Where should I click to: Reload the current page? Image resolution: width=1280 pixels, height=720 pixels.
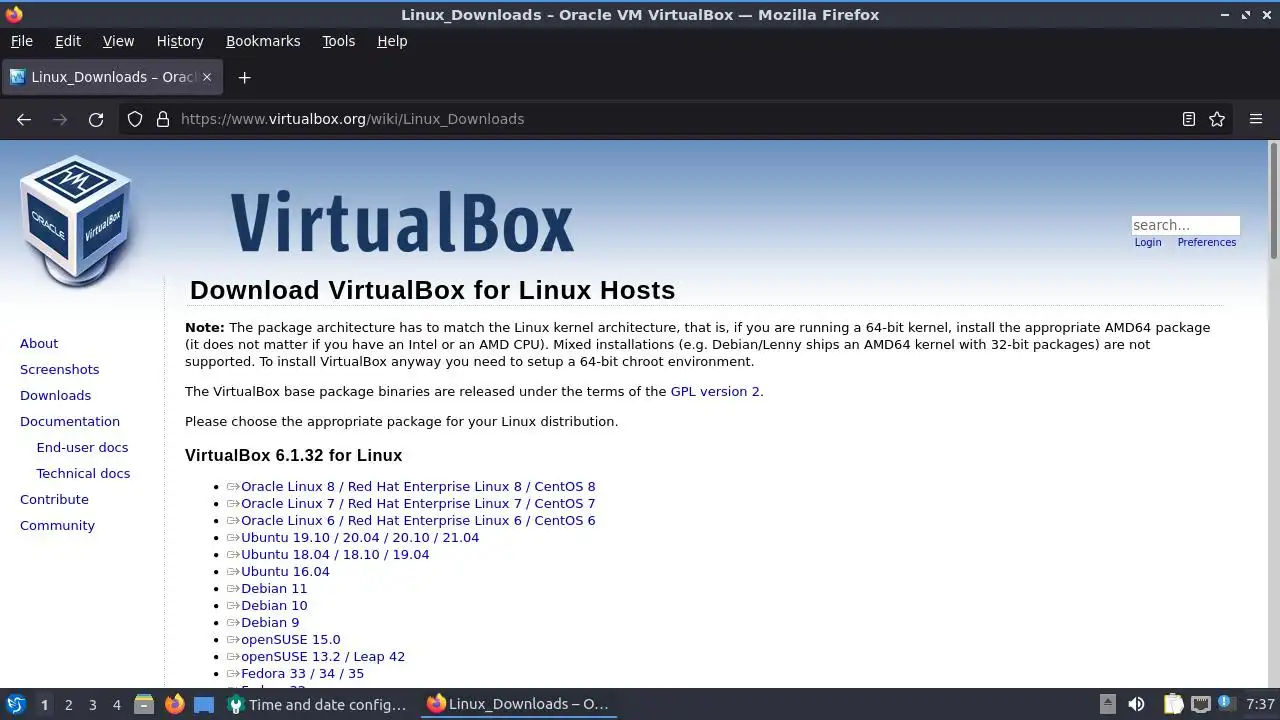tap(96, 119)
